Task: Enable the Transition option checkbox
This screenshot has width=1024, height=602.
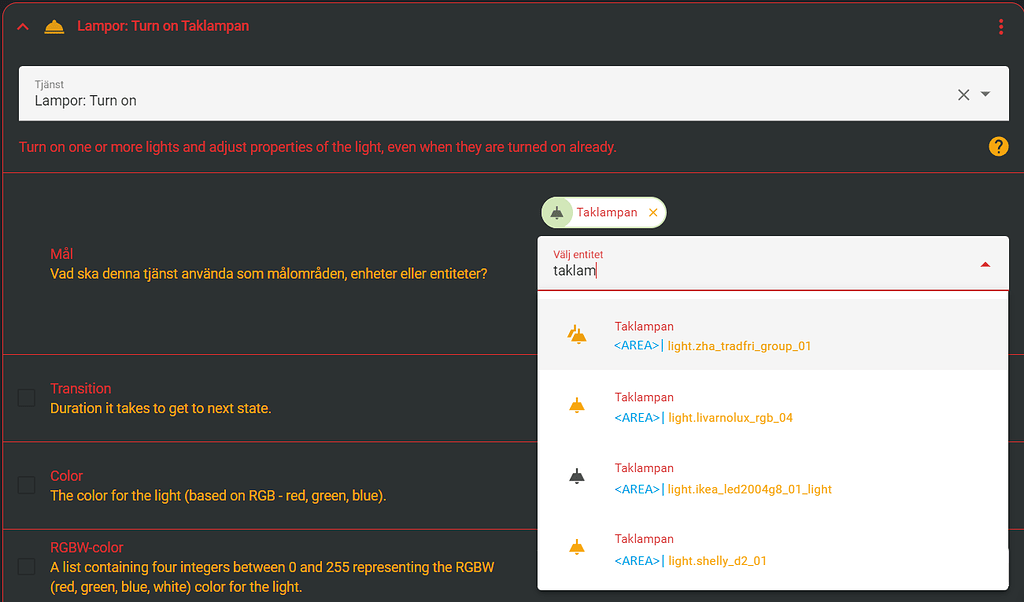Action: point(26,397)
